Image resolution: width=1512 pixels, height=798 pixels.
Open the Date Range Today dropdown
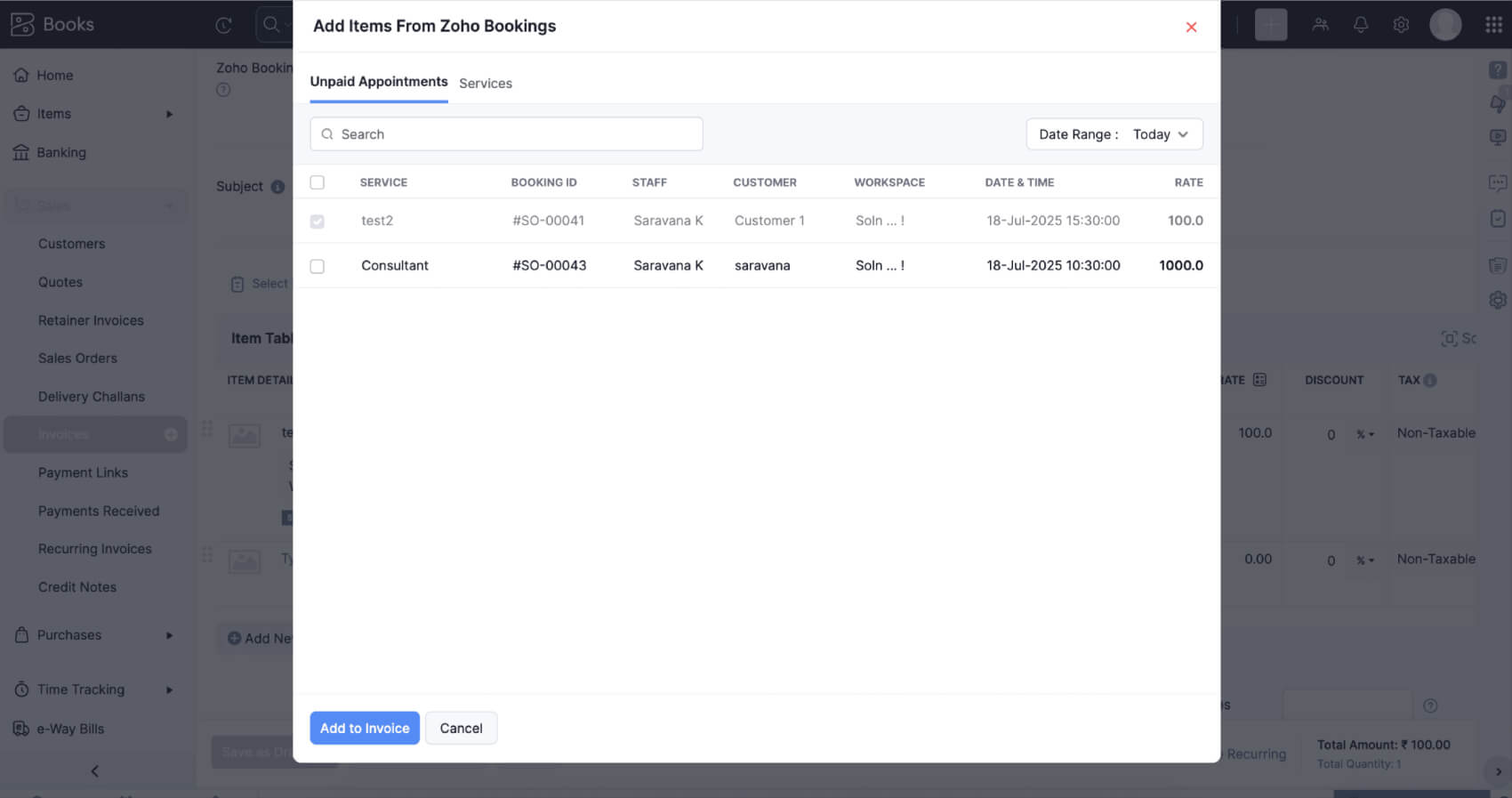1114,134
